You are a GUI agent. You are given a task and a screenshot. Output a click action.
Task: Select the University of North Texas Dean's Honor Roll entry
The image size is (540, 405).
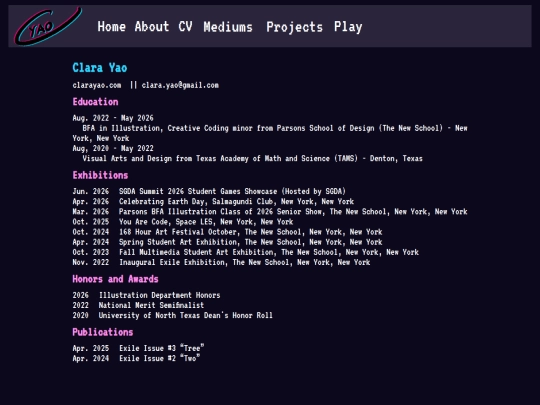[x=173, y=315]
